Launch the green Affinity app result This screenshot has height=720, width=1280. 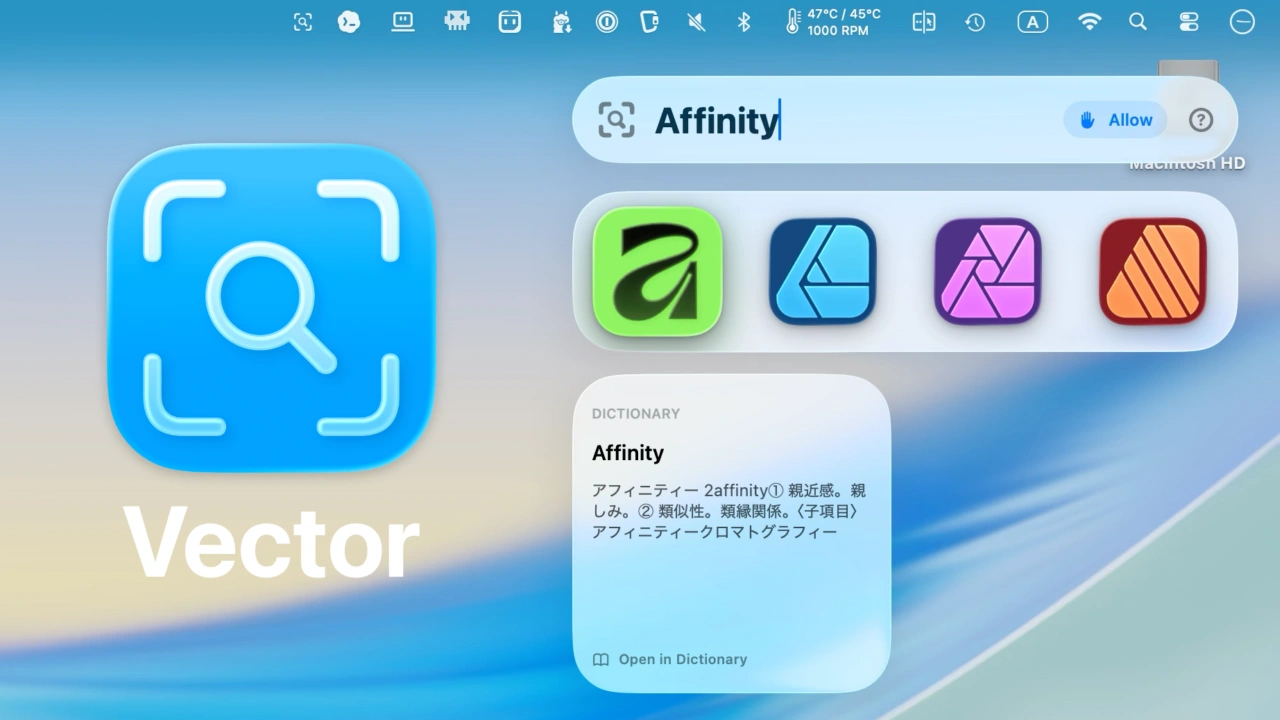coord(657,271)
